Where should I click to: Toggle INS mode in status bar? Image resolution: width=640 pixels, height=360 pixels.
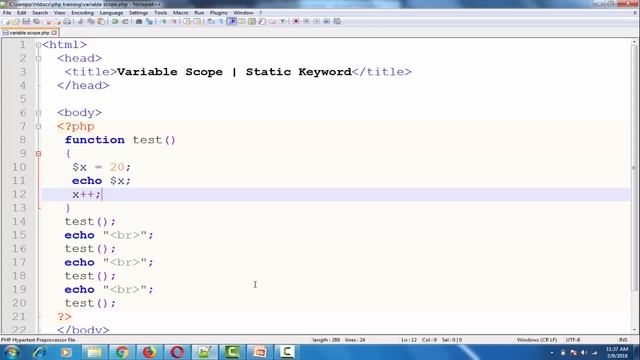pos(623,340)
